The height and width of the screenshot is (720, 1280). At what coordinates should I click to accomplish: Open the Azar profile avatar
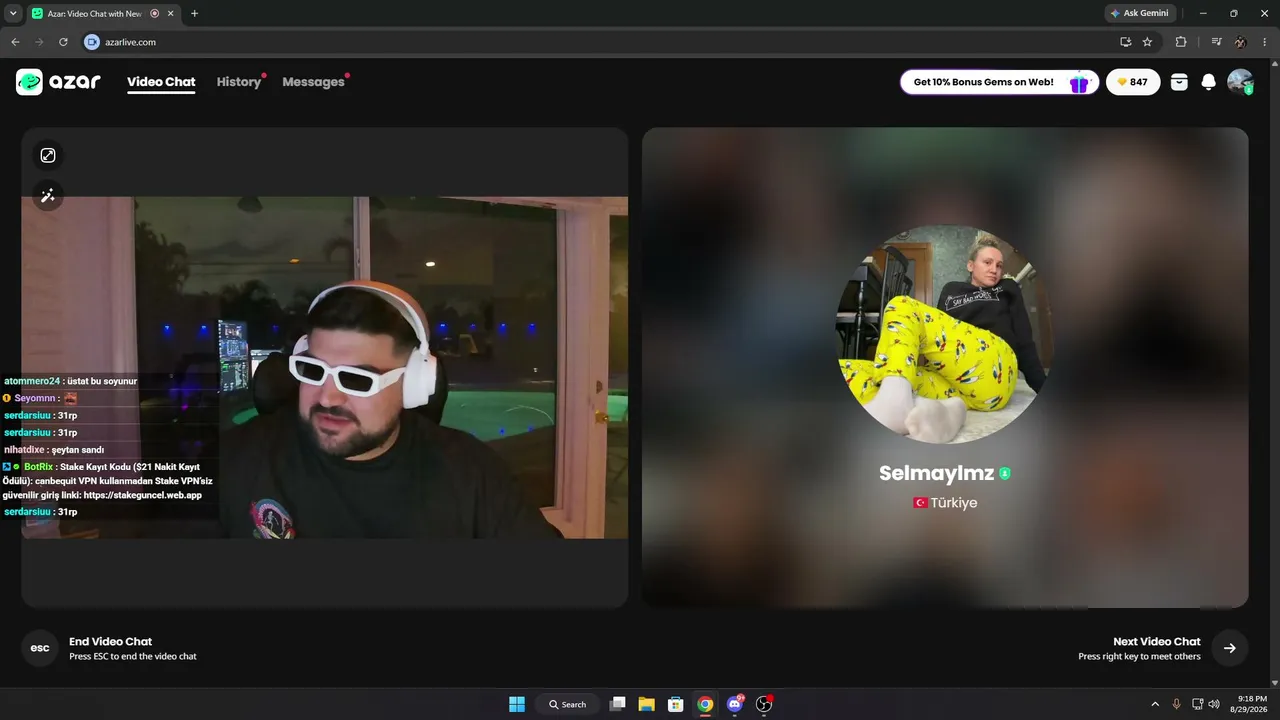[1240, 82]
